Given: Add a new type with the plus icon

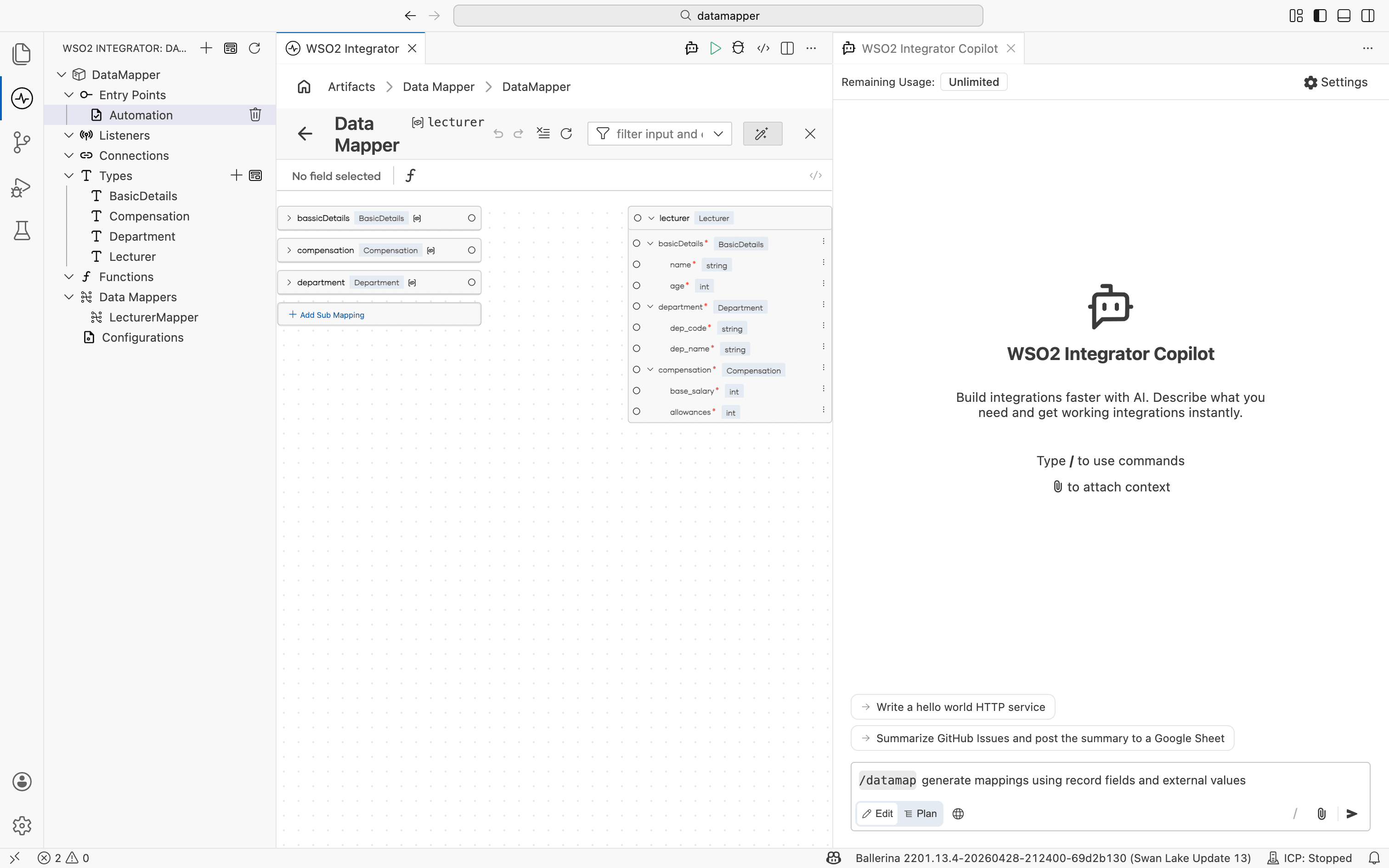Looking at the screenshot, I should pos(236,175).
